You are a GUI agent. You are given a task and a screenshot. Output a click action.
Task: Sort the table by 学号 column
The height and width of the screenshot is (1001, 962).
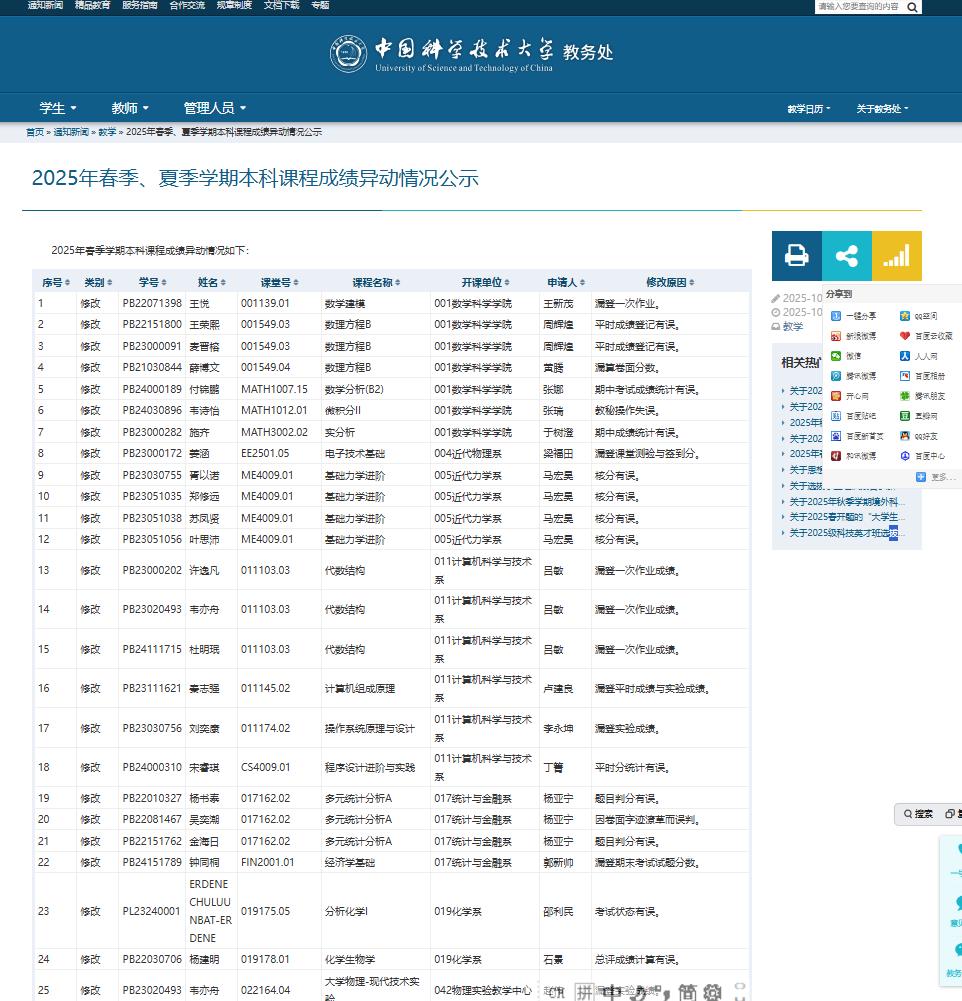point(152,282)
